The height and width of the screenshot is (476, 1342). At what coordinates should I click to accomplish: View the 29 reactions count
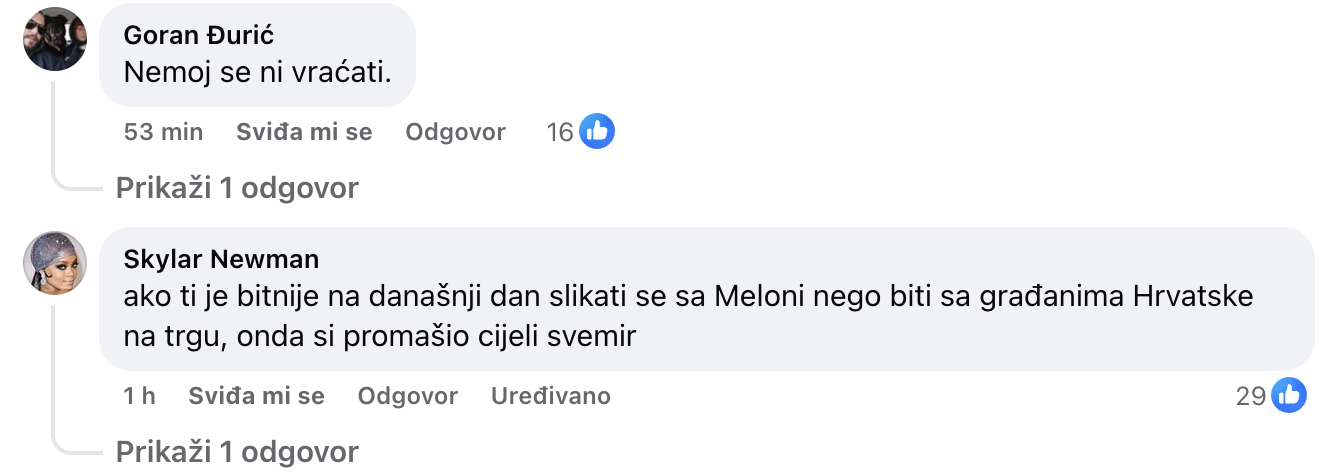pyautogui.click(x=1251, y=396)
